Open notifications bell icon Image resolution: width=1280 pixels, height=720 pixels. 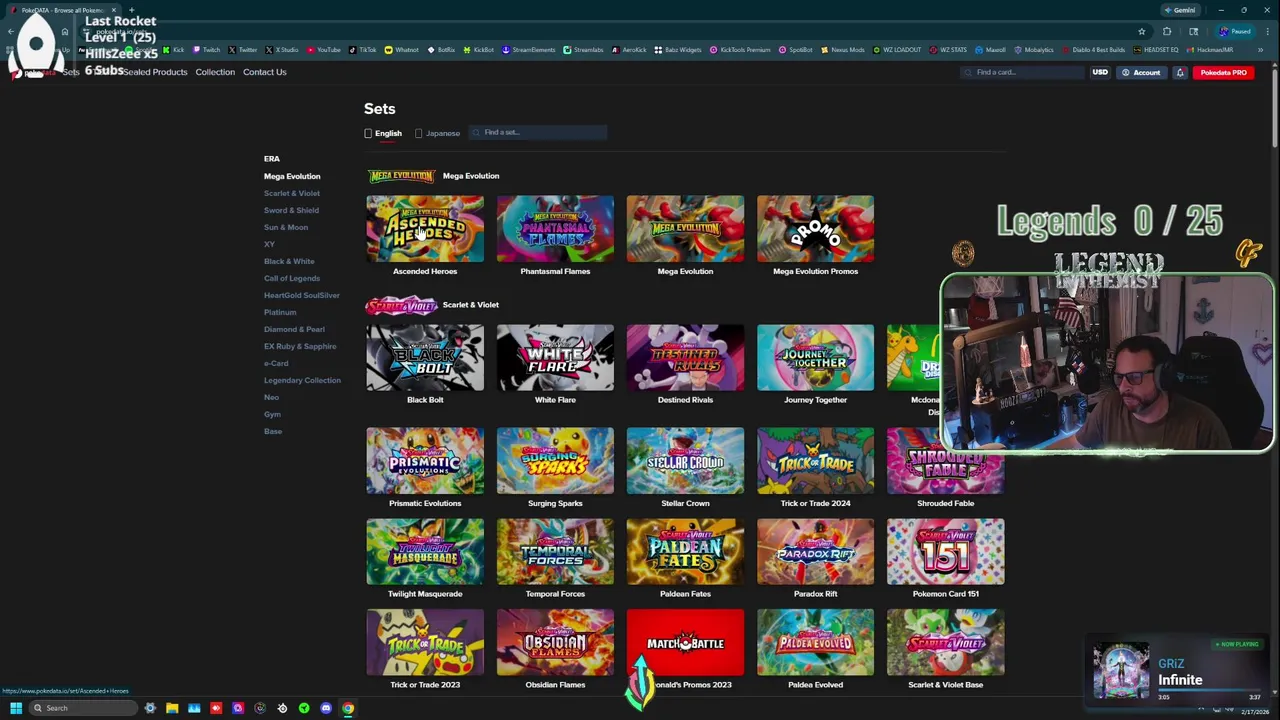(x=1180, y=72)
